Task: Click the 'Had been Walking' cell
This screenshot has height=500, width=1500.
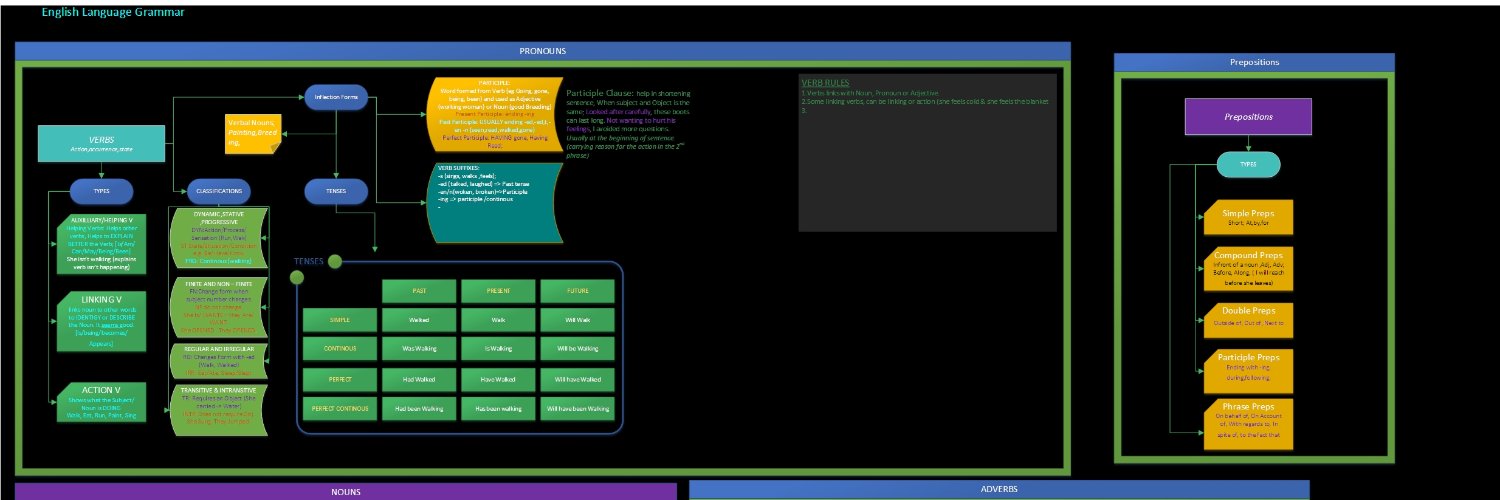Action: click(420, 408)
